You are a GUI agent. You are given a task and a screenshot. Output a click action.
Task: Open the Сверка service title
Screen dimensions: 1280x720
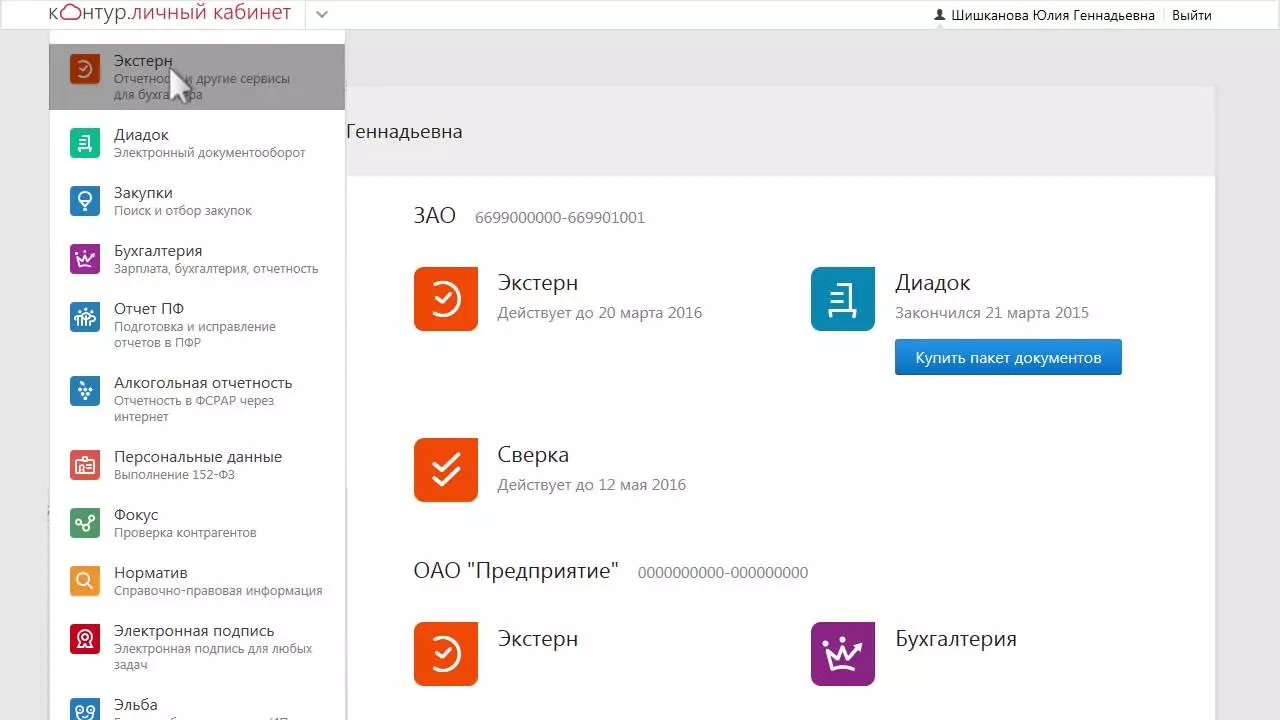point(533,455)
